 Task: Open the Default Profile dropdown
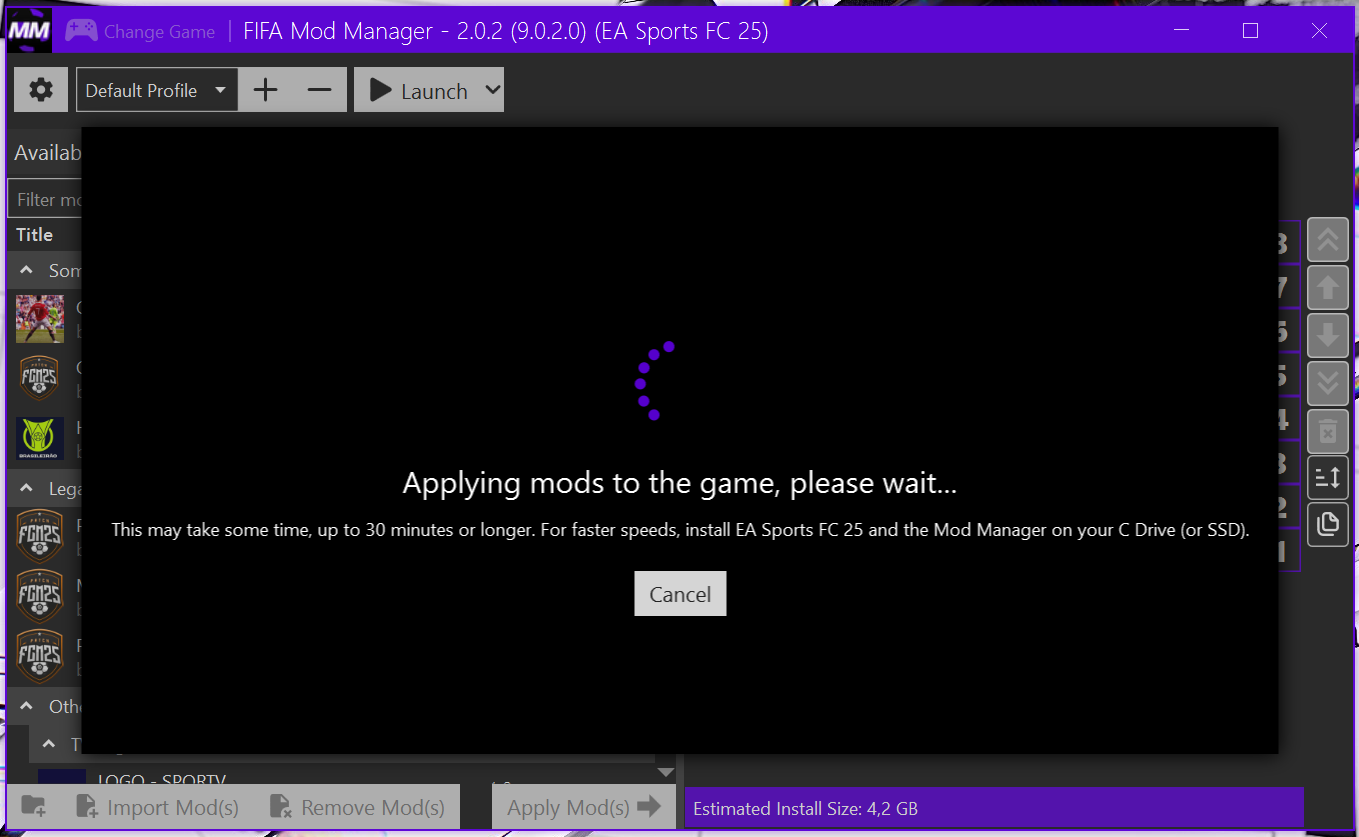point(157,90)
